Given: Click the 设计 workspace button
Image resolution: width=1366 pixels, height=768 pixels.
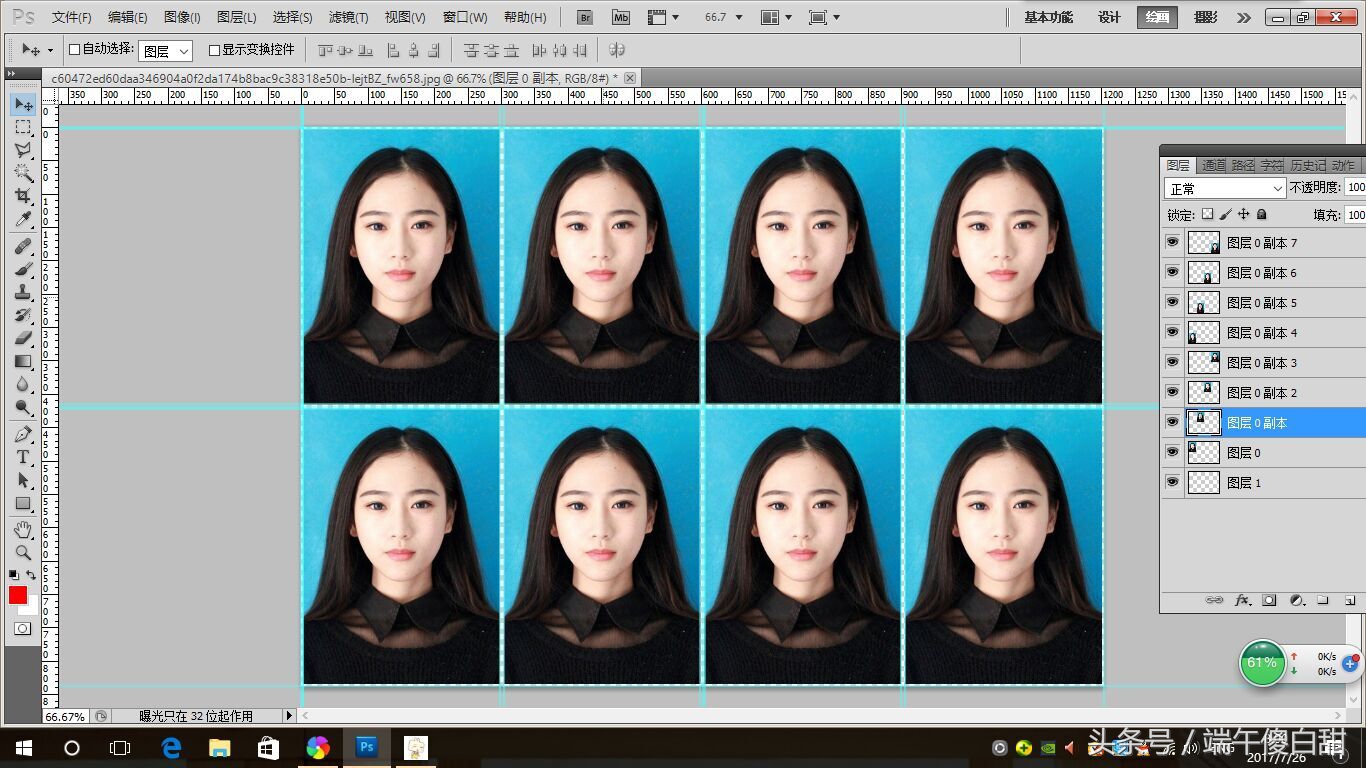Looking at the screenshot, I should coord(1109,17).
